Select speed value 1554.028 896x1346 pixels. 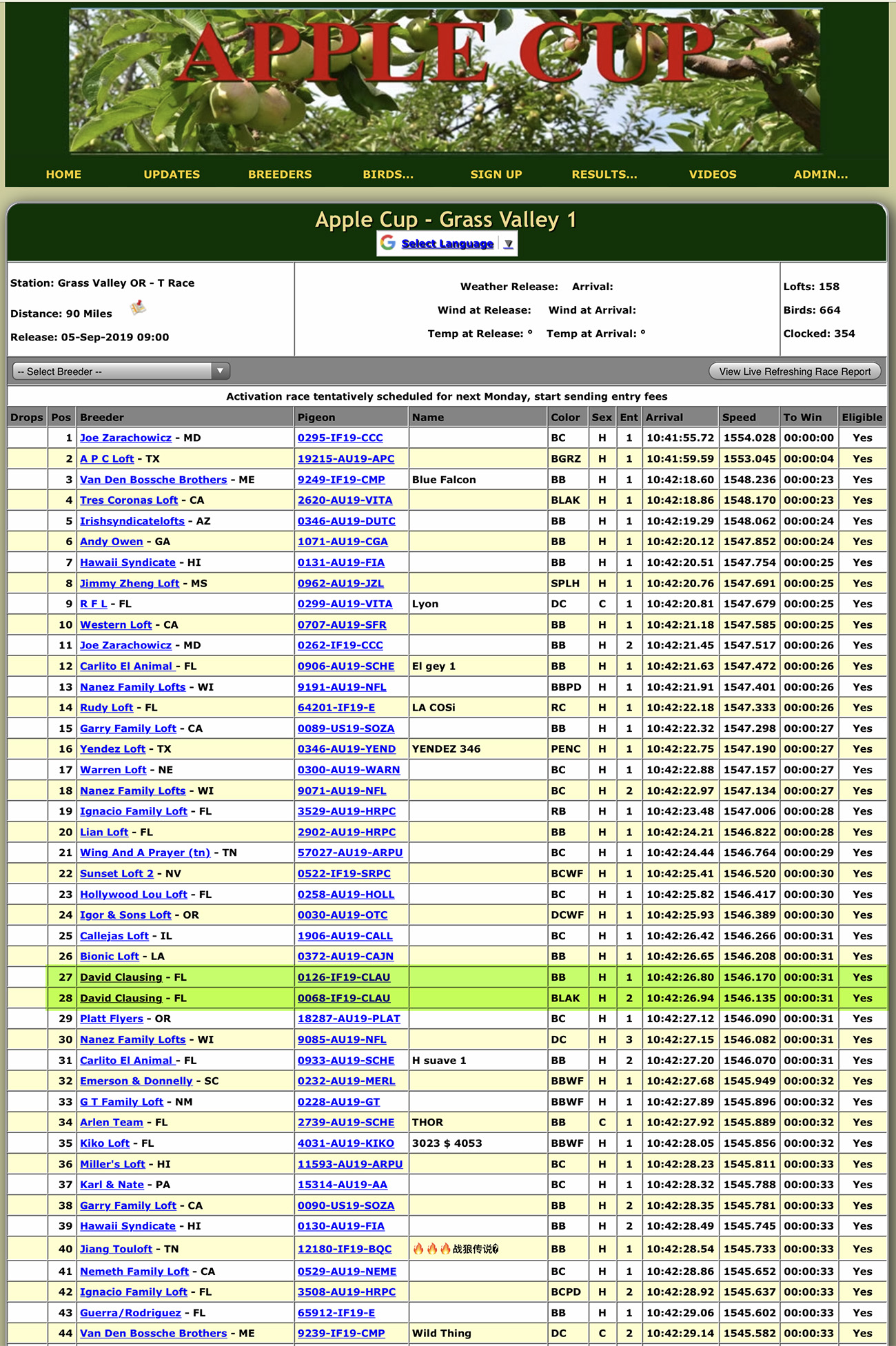click(749, 438)
